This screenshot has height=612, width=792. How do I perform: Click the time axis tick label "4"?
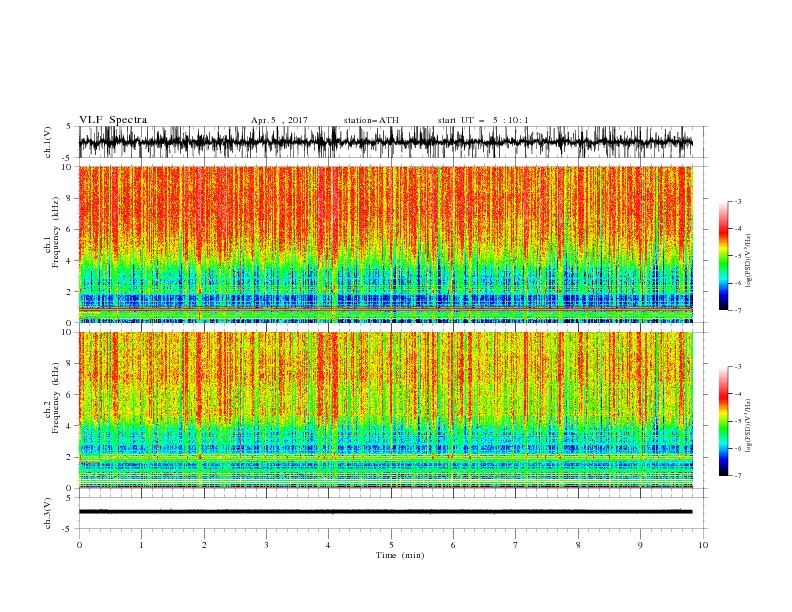click(328, 545)
